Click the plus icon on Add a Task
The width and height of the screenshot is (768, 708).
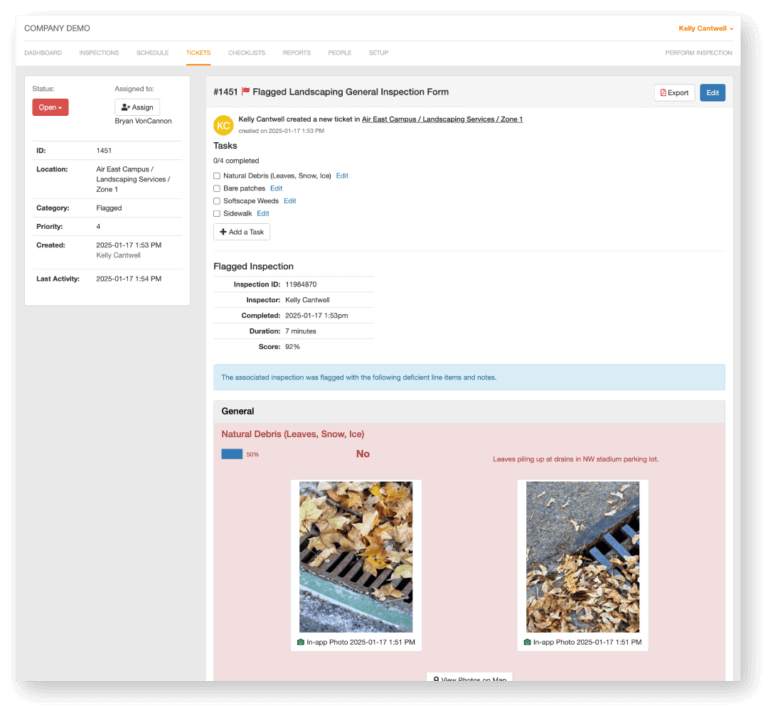pyautogui.click(x=223, y=232)
